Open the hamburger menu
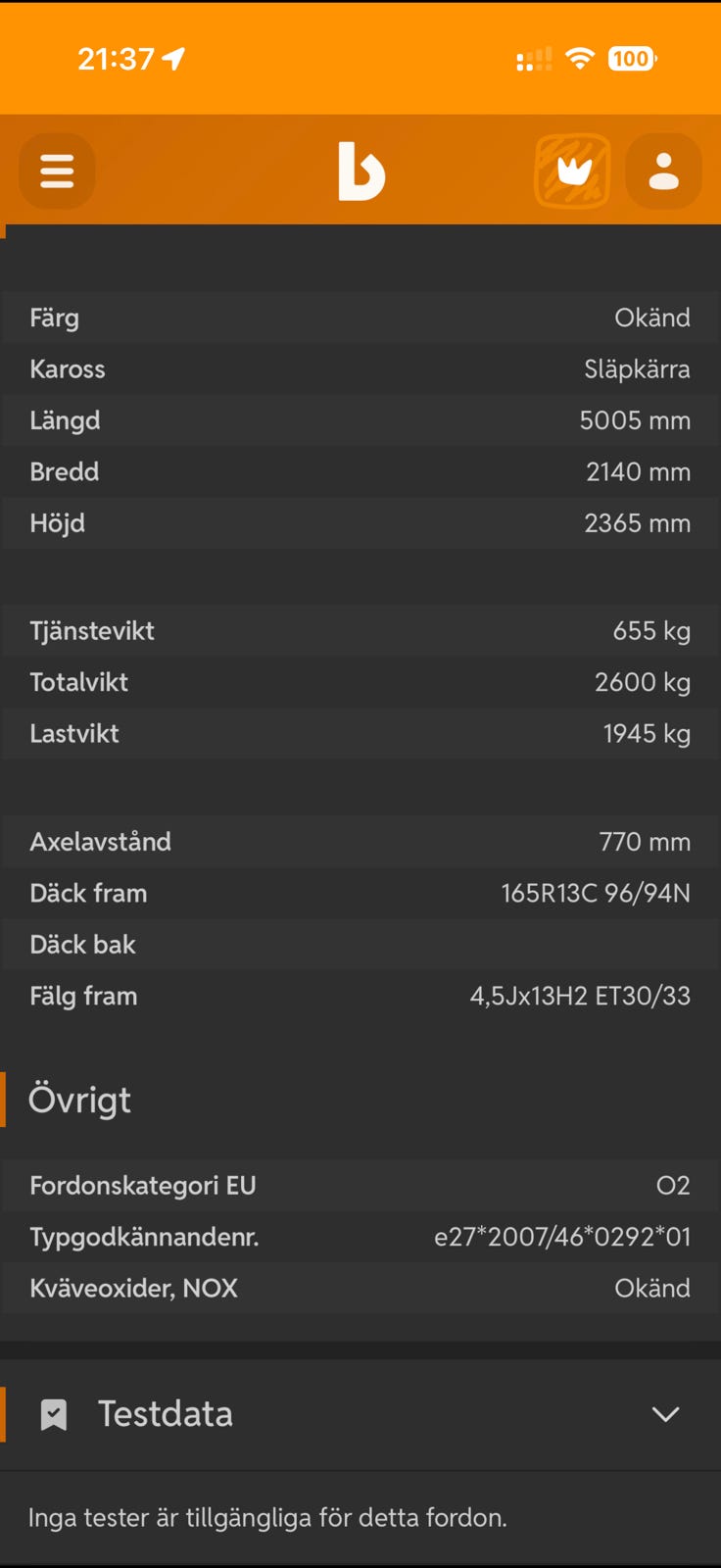721x1568 pixels. click(x=57, y=171)
